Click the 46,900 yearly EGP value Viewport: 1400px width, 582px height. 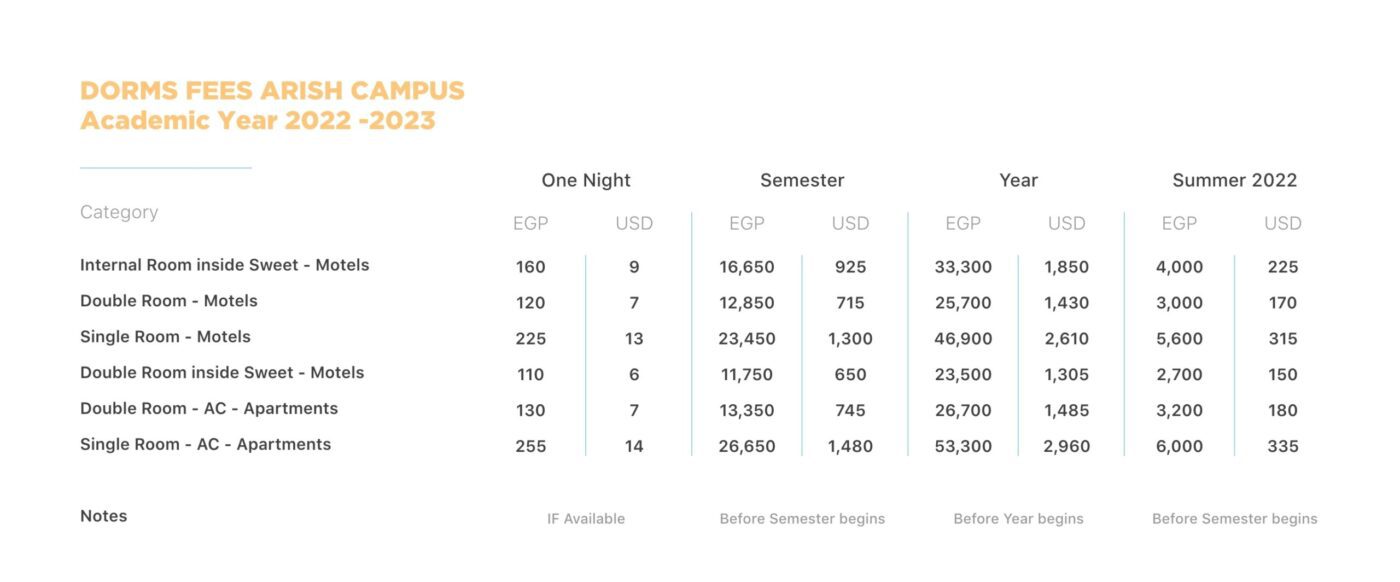(963, 339)
